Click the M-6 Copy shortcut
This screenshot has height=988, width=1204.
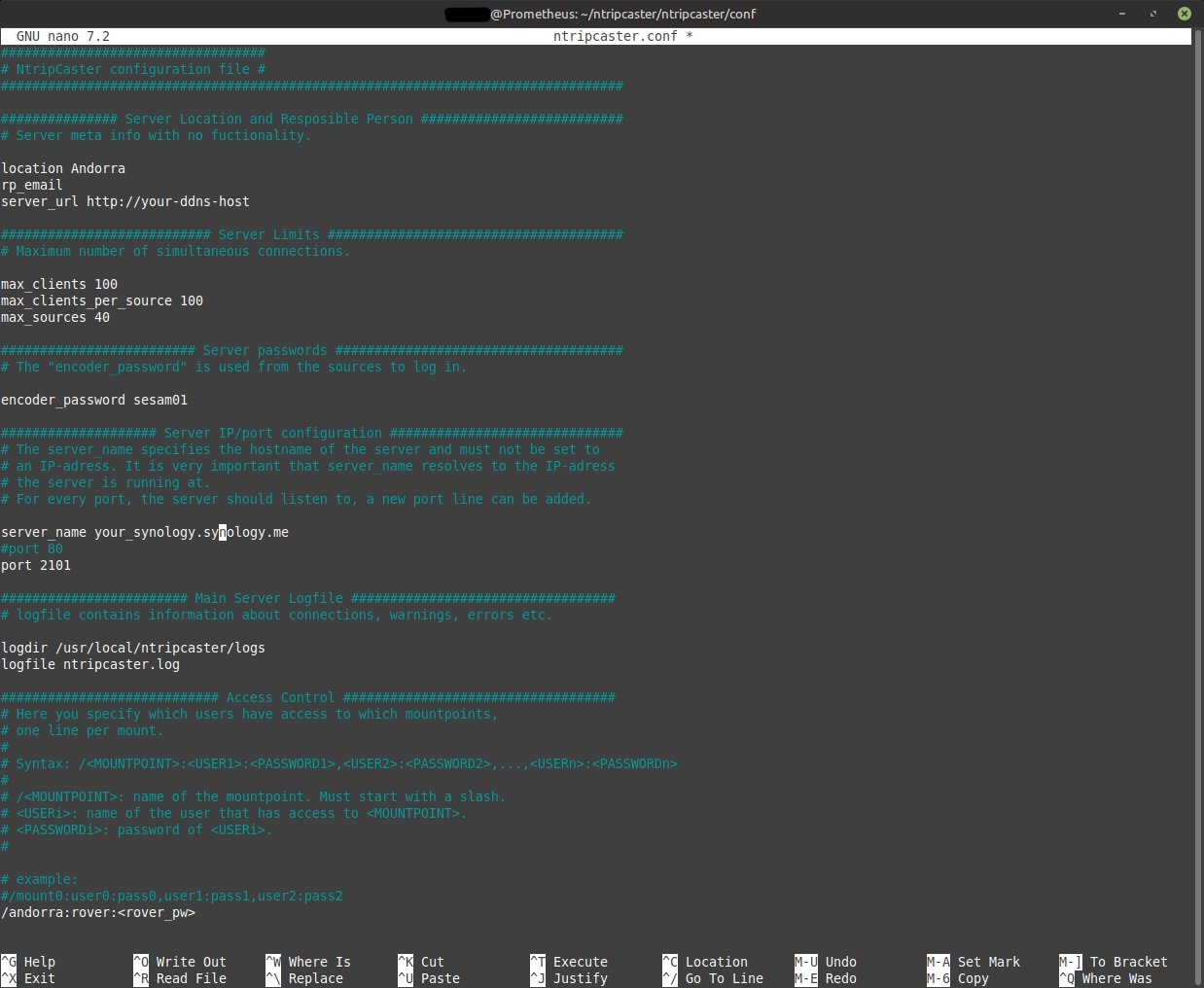click(x=958, y=978)
